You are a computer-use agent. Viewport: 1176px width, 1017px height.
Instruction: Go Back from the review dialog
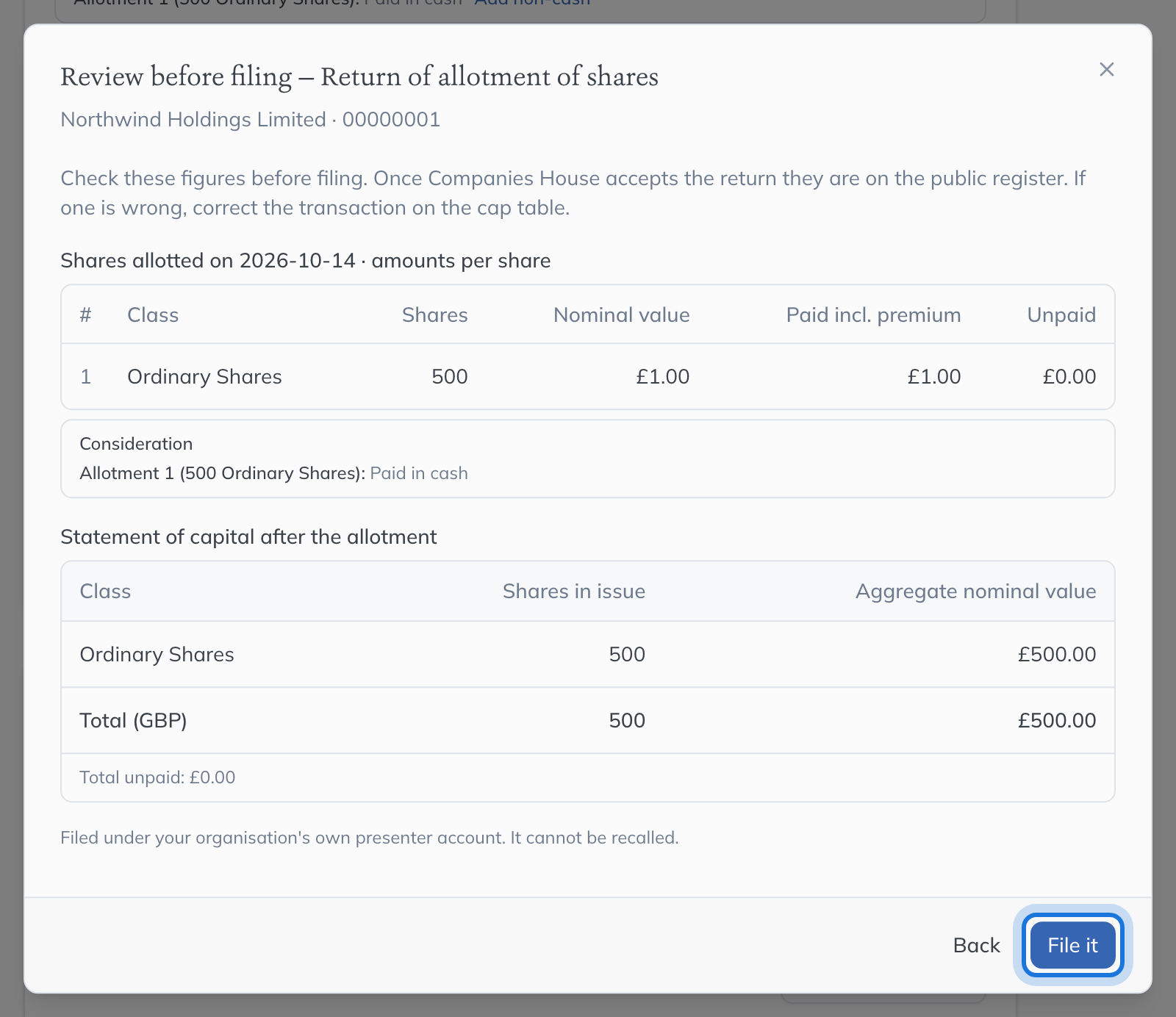coord(976,945)
